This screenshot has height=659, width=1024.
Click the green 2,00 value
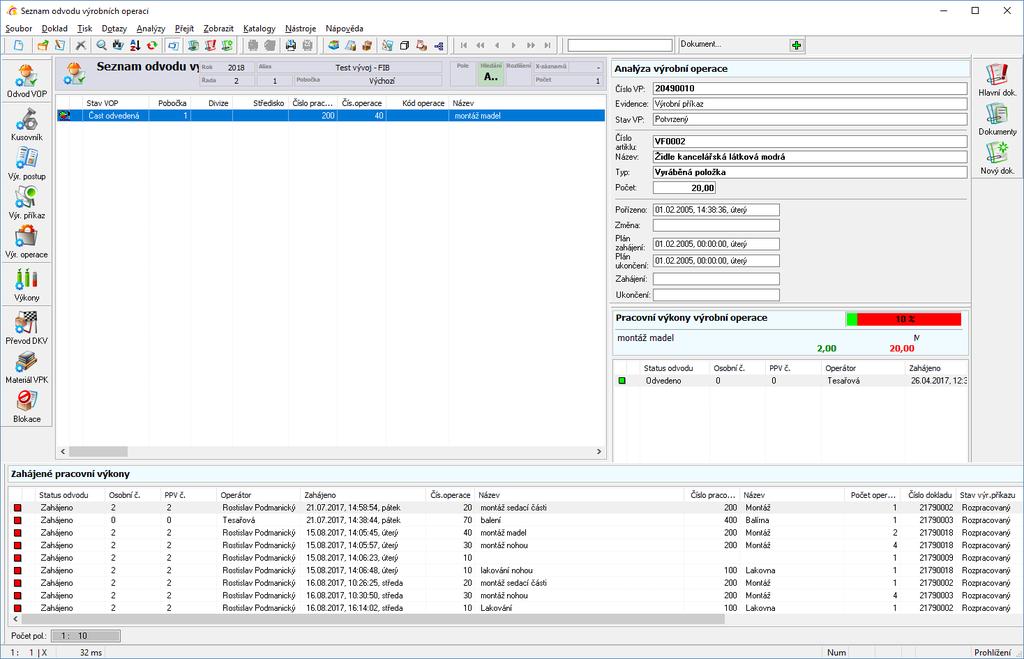(x=826, y=349)
